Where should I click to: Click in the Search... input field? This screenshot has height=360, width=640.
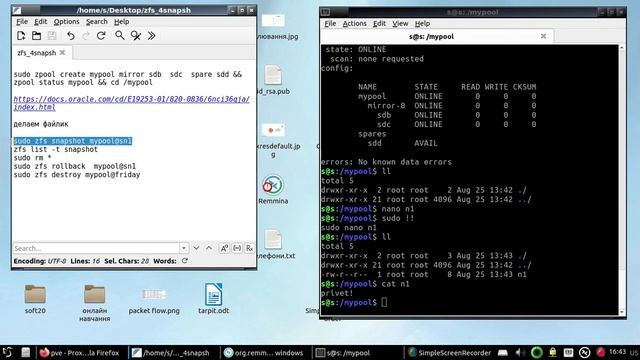96,248
